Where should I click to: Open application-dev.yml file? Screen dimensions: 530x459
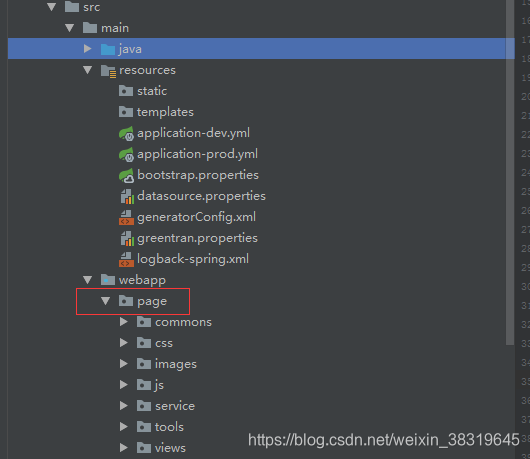[x=193, y=133]
